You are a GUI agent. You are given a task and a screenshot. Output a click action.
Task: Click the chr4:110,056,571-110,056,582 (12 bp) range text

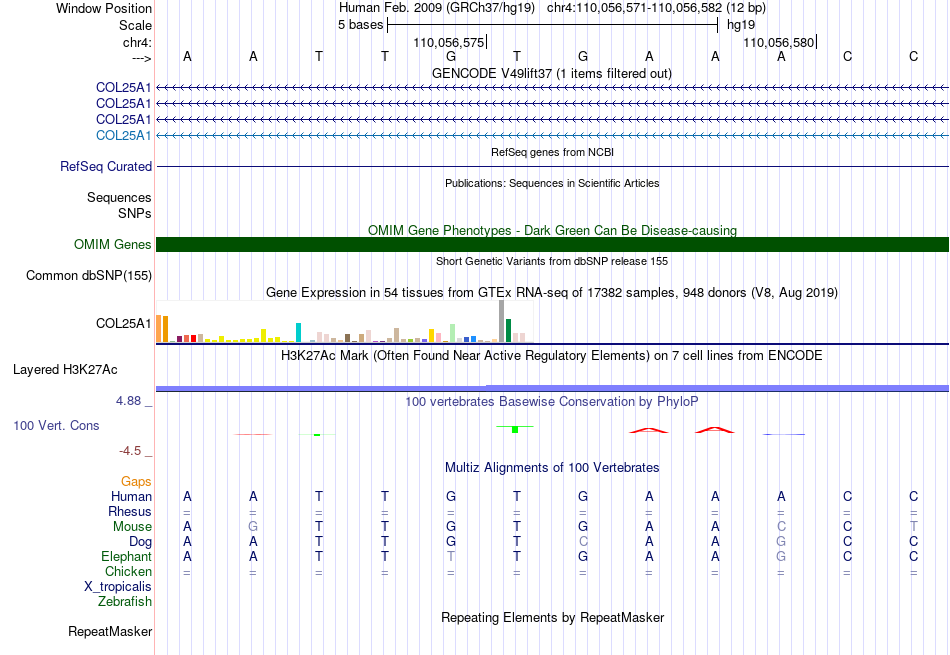656,8
